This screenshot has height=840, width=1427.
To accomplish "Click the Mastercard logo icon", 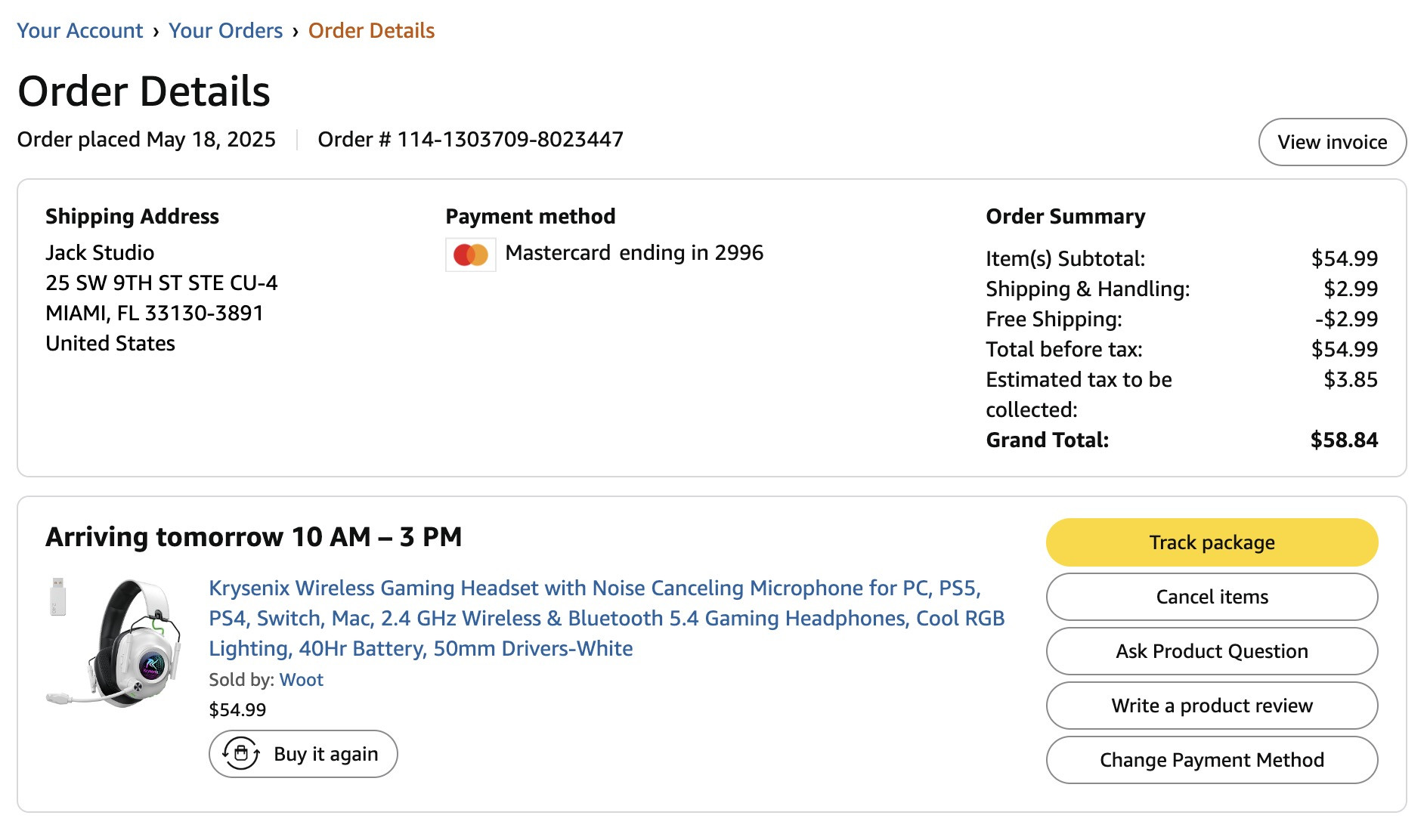I will (x=470, y=255).
